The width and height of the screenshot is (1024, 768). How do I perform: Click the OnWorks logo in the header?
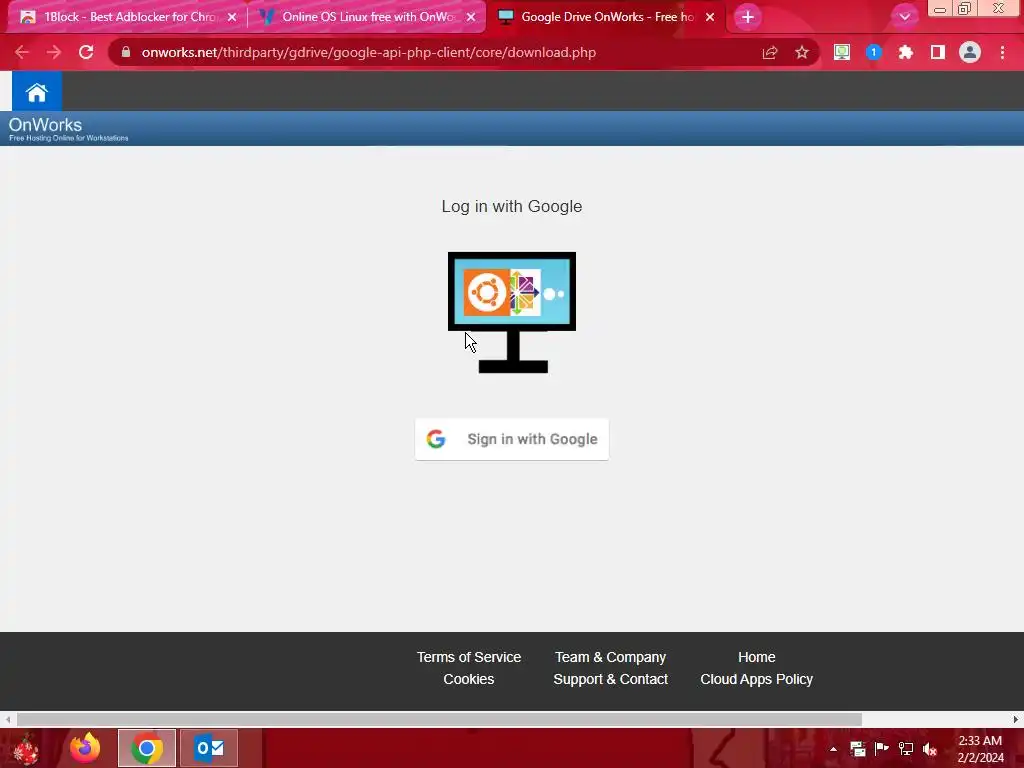[x=68, y=129]
